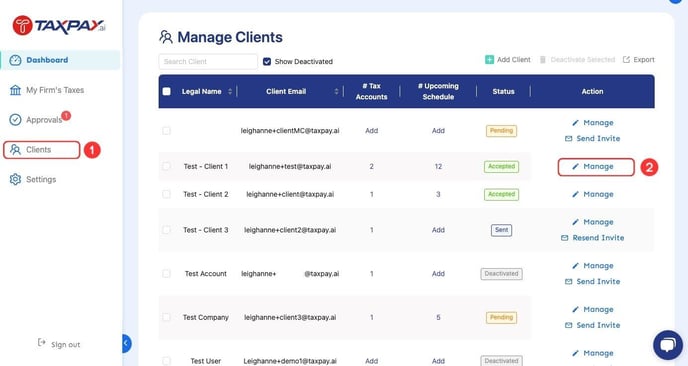
Task: Click email leighanne+test@taxpay.ai
Action: pyautogui.click(x=290, y=166)
